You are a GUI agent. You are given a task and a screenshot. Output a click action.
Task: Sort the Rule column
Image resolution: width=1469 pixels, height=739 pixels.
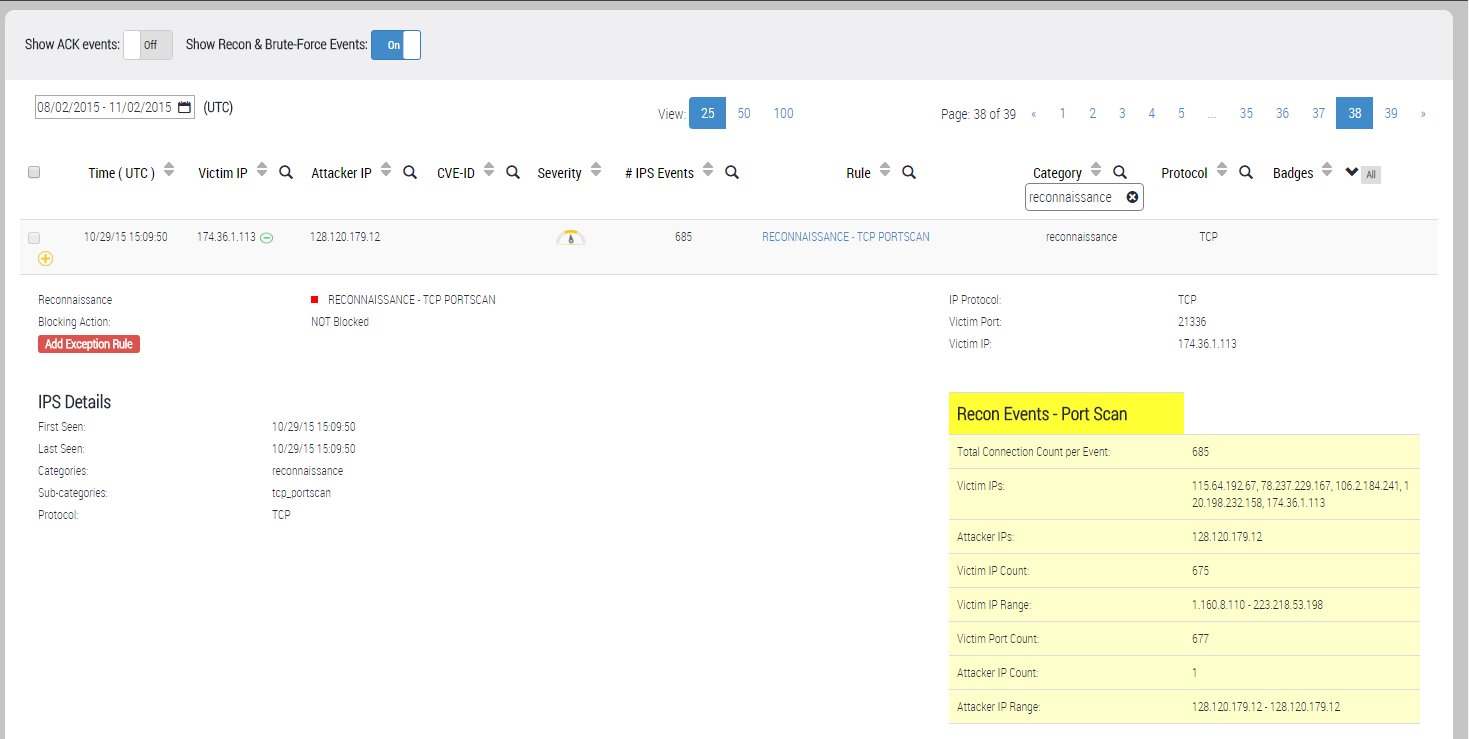tap(885, 171)
